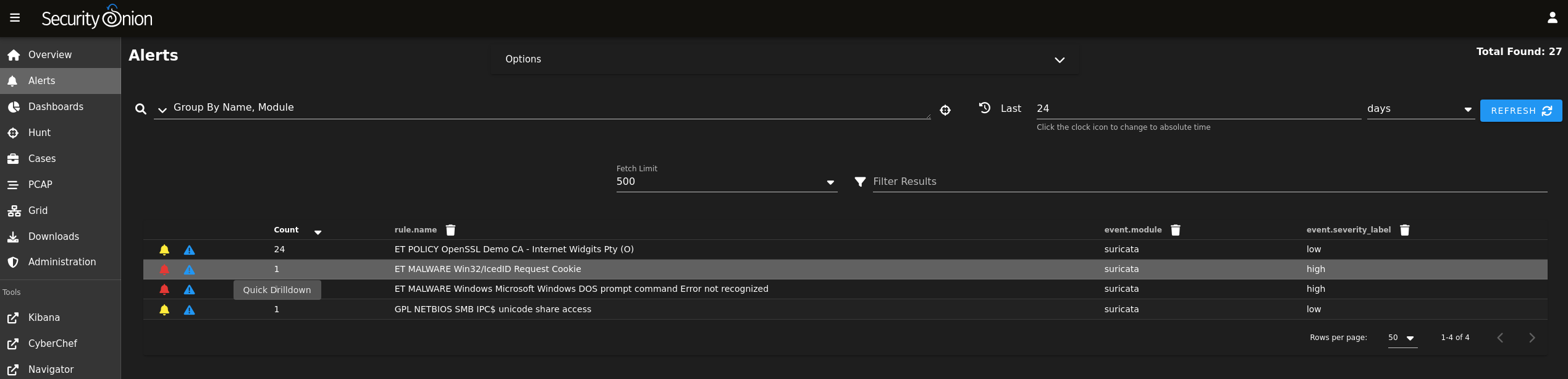This screenshot has width=1568, height=379.
Task: Remove the event.severity_label column
Action: 1404,230
